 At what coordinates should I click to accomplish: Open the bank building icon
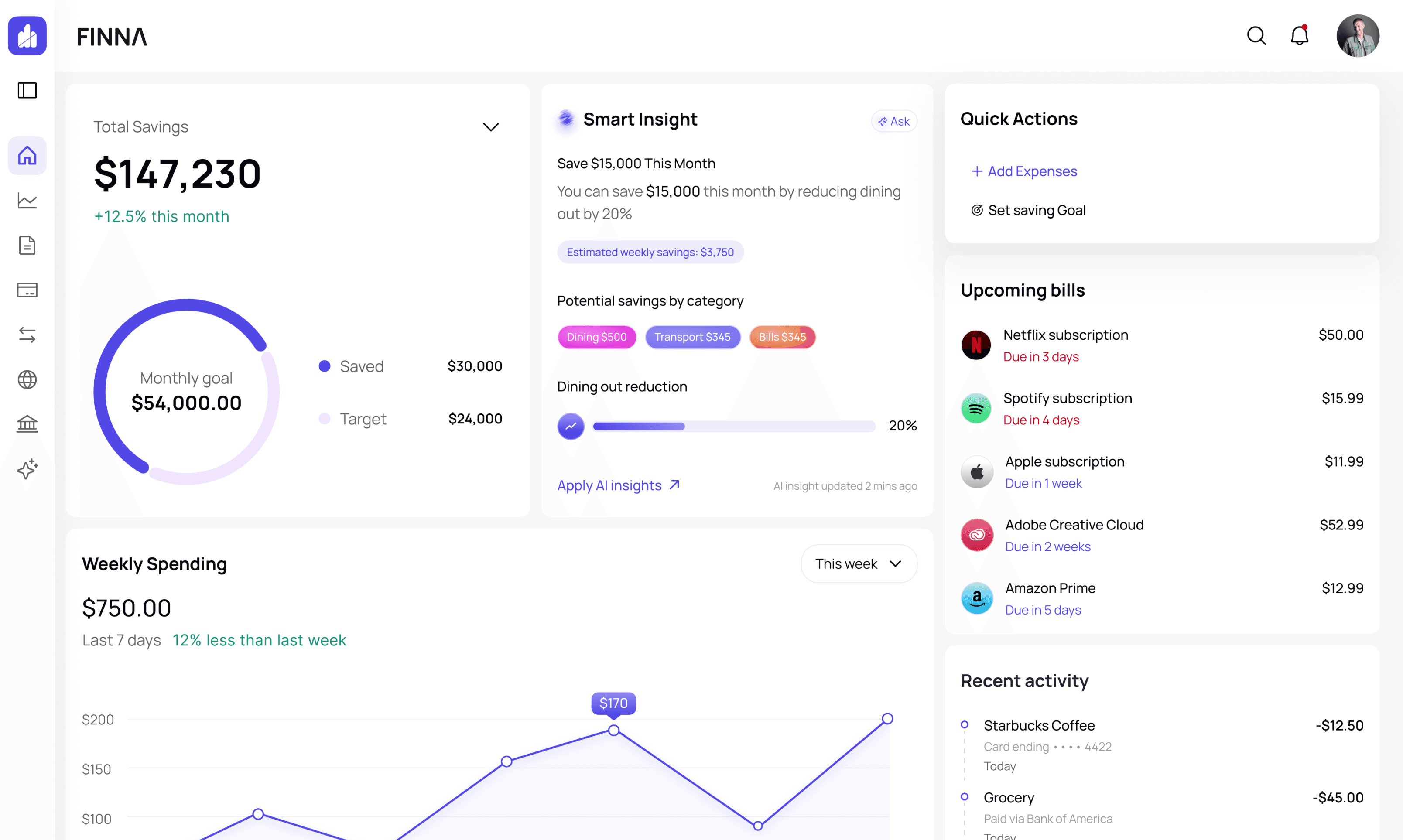[x=27, y=424]
